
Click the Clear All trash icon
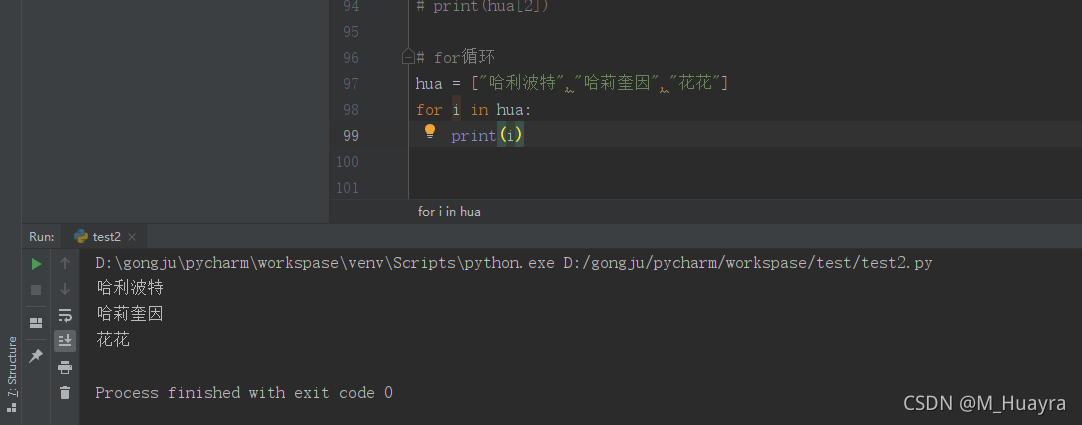(x=65, y=393)
